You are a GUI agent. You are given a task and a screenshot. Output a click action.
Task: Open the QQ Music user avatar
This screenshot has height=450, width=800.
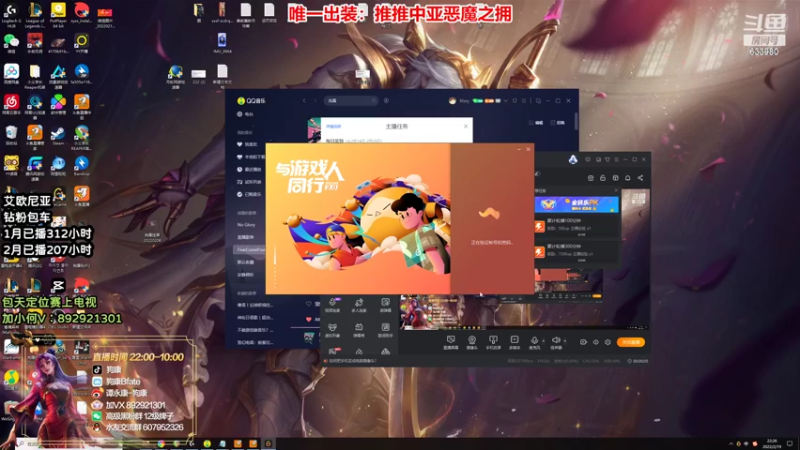click(x=452, y=101)
